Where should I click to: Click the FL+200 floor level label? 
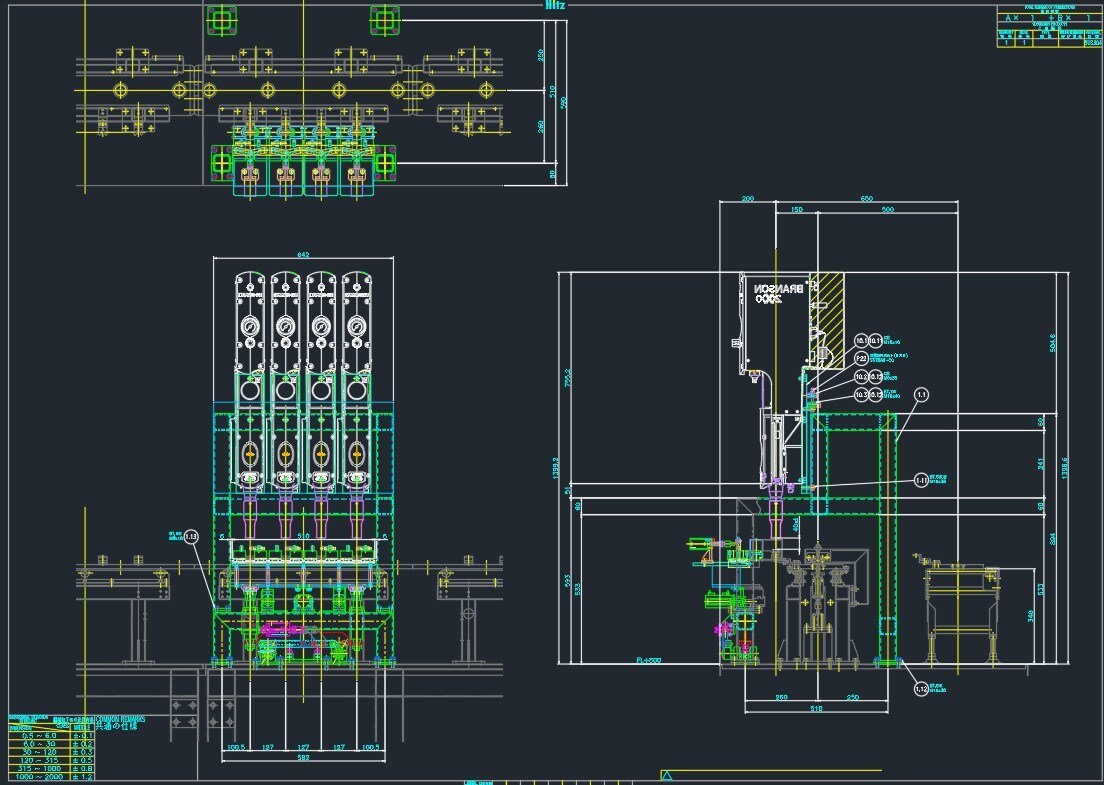648,660
